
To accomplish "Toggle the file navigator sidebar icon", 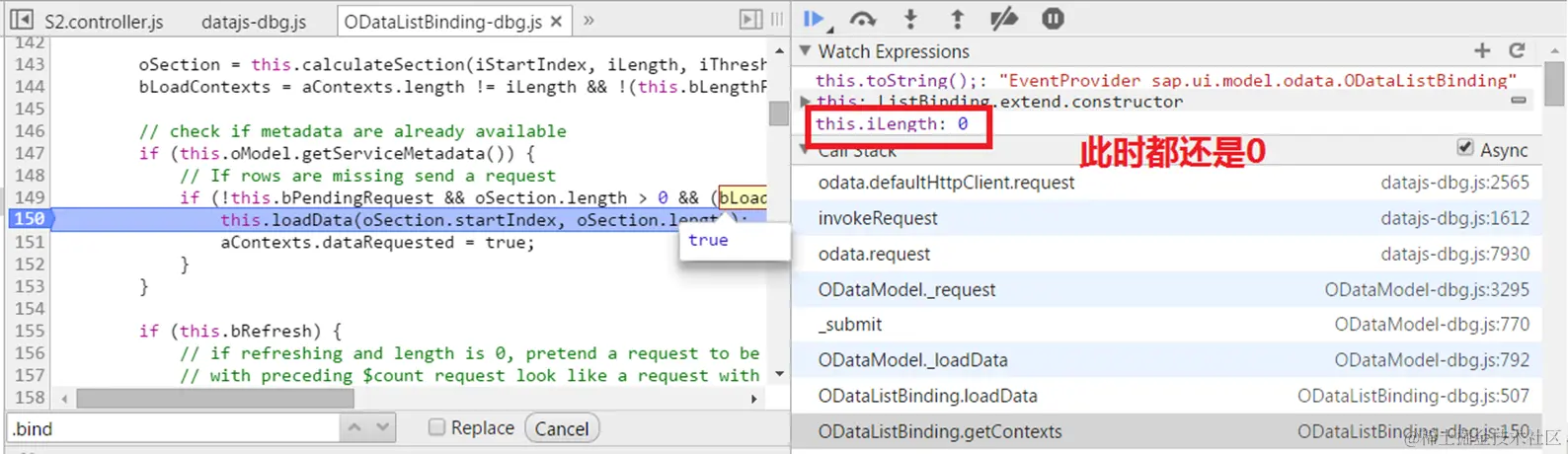I will 21,19.
